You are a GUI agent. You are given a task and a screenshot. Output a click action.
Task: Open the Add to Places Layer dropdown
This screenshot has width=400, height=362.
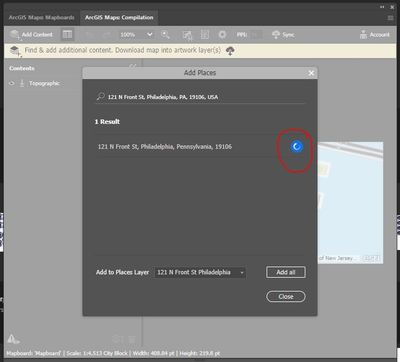(x=200, y=272)
